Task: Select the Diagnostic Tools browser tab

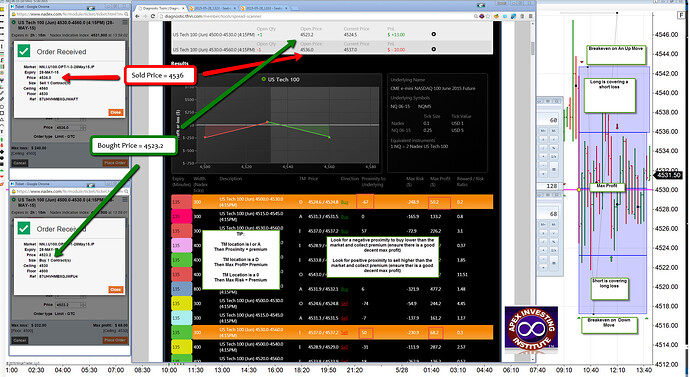Action: coord(161,8)
